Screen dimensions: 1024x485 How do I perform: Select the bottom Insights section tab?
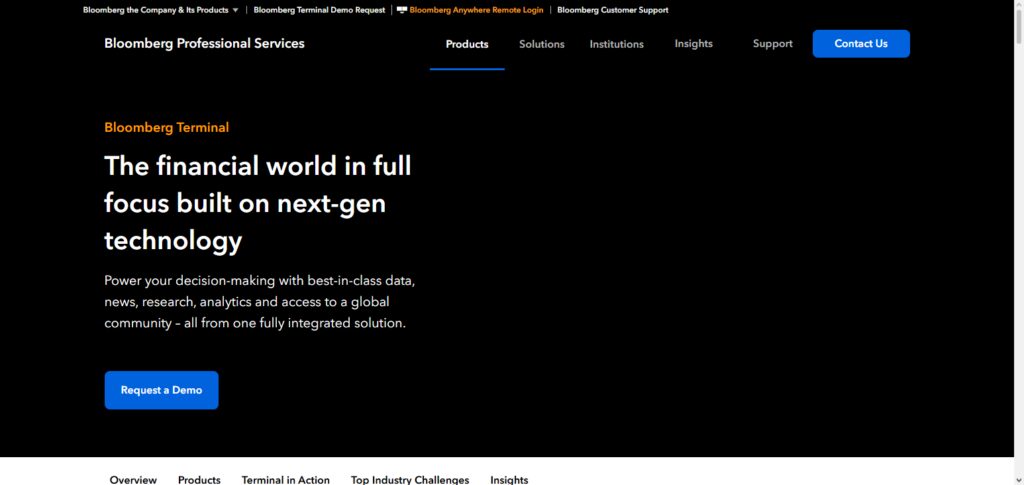pos(509,480)
